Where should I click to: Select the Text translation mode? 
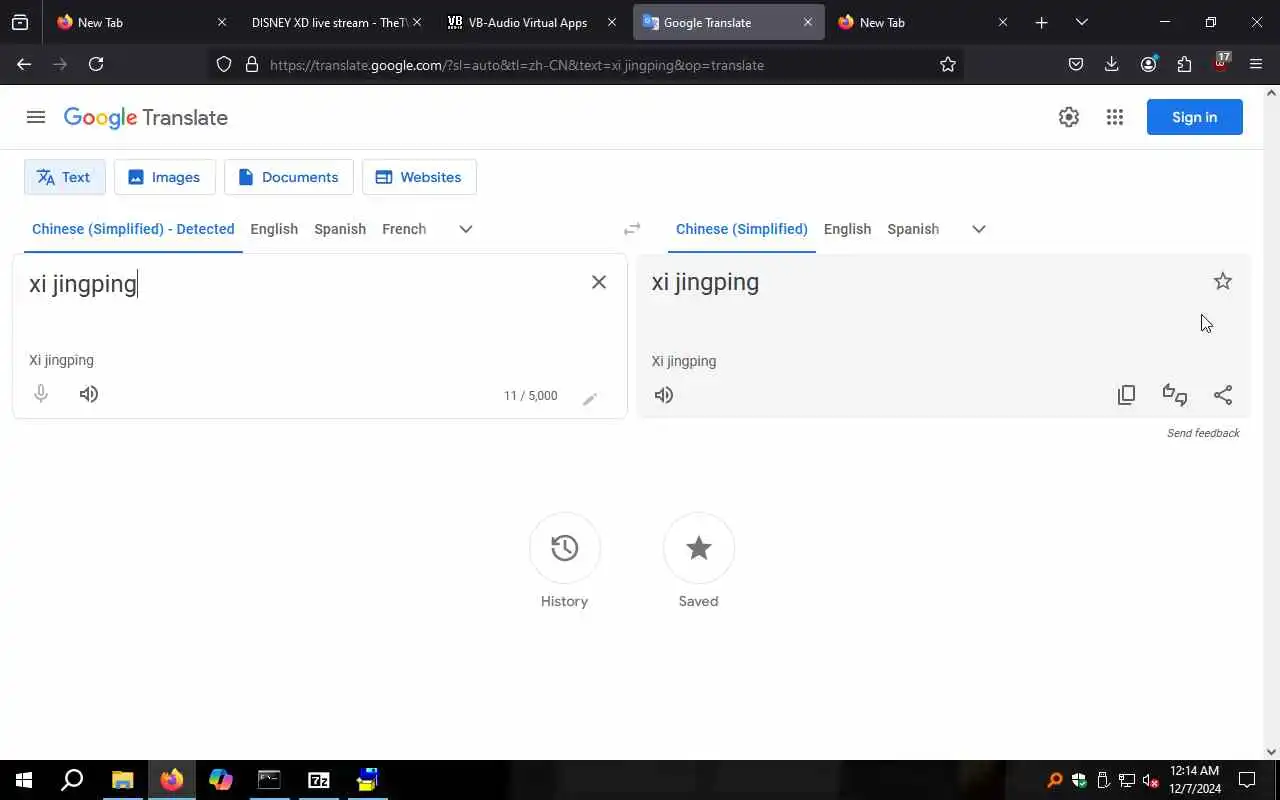coord(64,177)
